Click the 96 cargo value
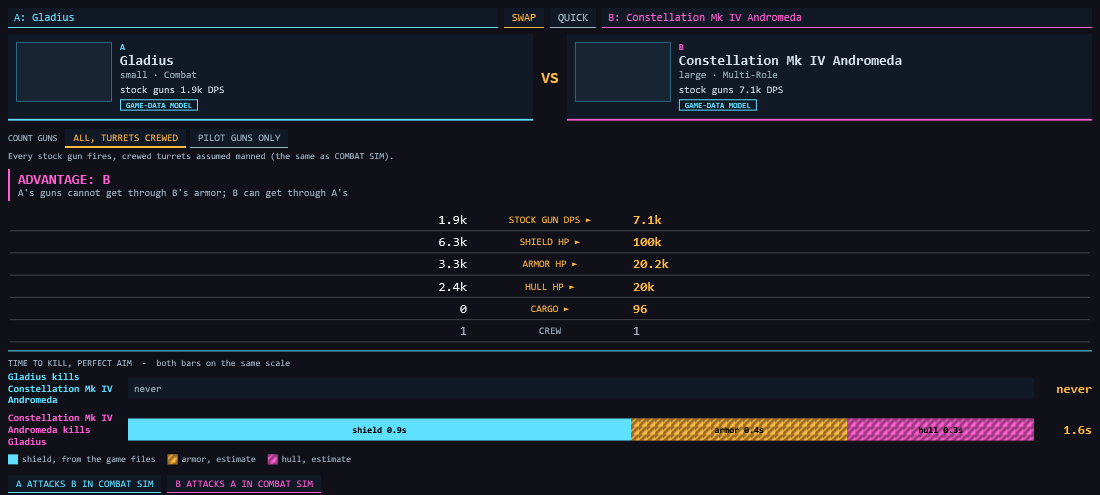Viewport: 1100px width, 495px height. coord(640,309)
